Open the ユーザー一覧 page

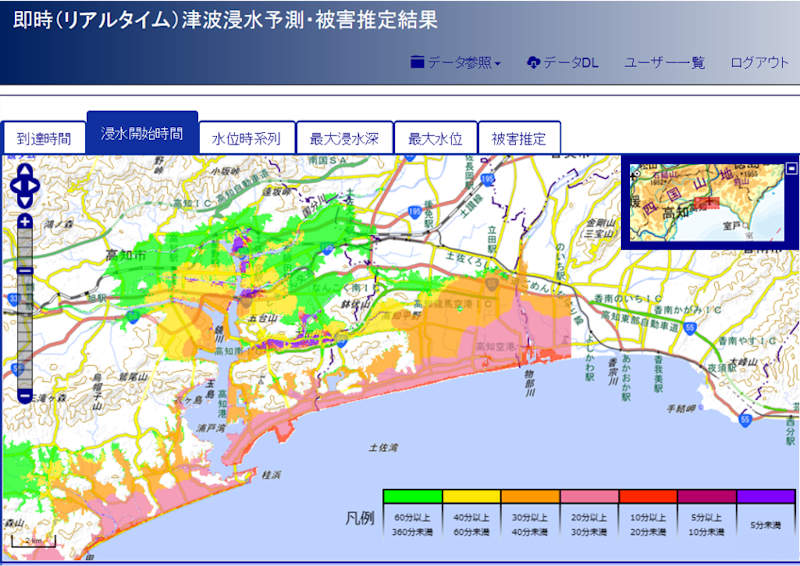point(664,63)
